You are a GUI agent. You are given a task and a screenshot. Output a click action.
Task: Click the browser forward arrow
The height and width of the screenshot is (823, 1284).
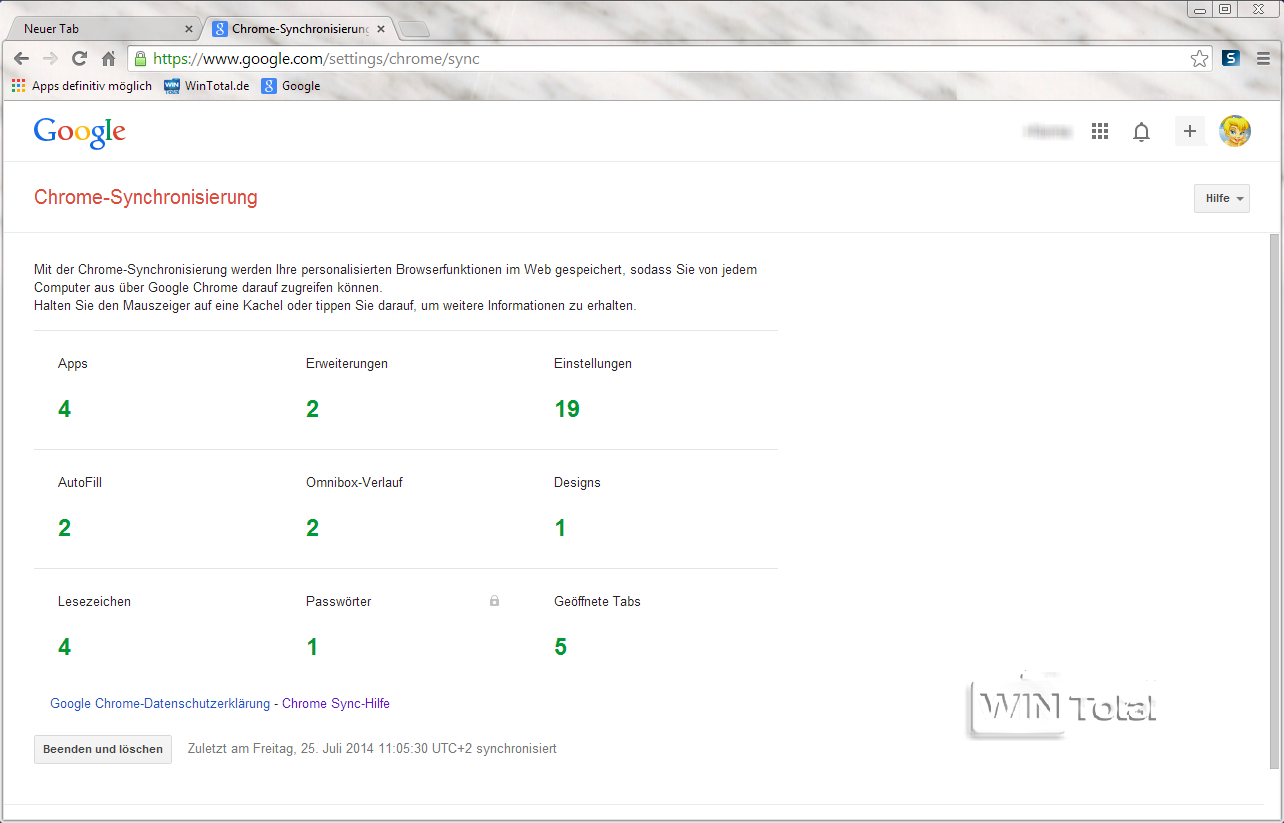tap(50, 59)
